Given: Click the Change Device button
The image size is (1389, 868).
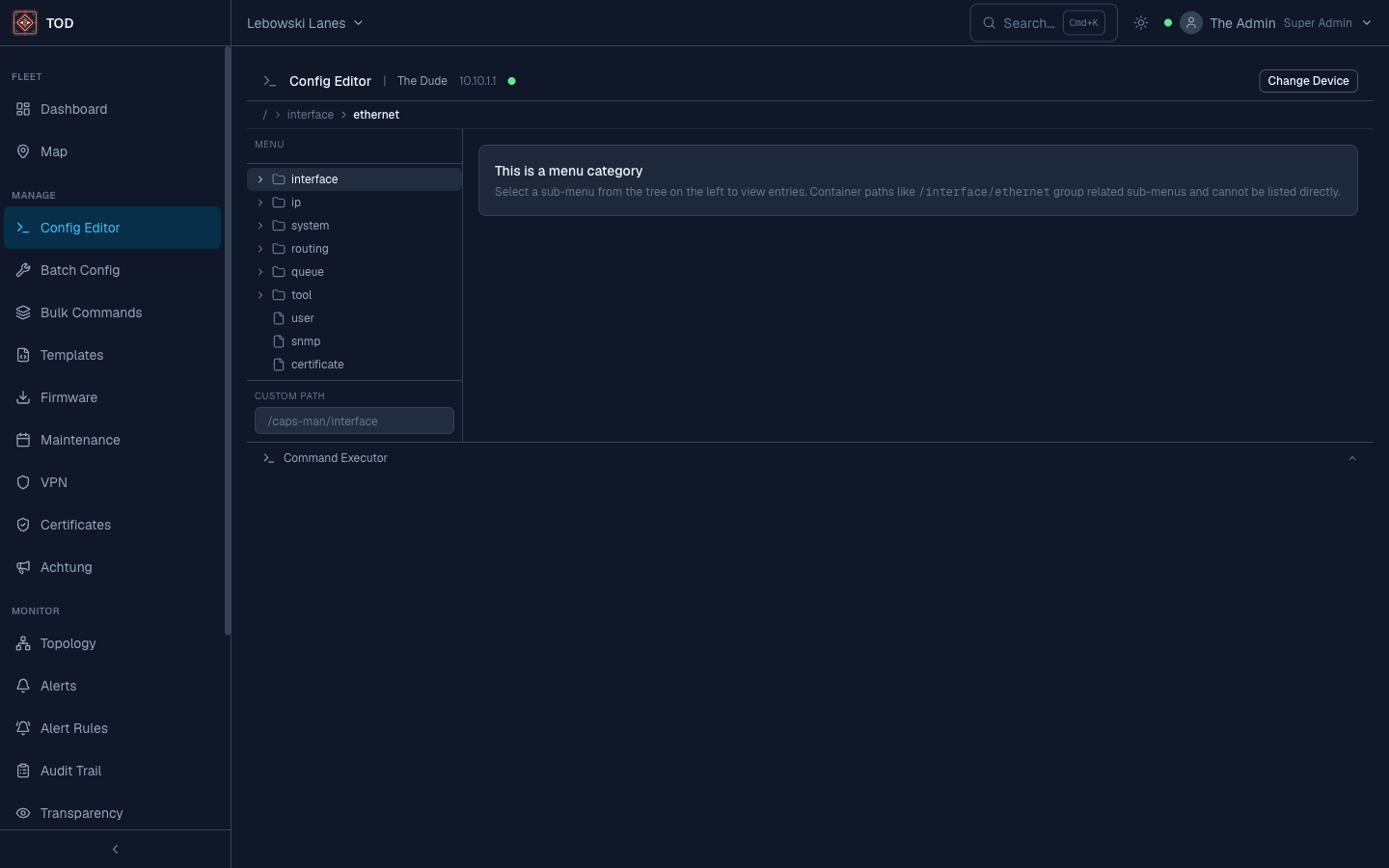Looking at the screenshot, I should click(1308, 81).
